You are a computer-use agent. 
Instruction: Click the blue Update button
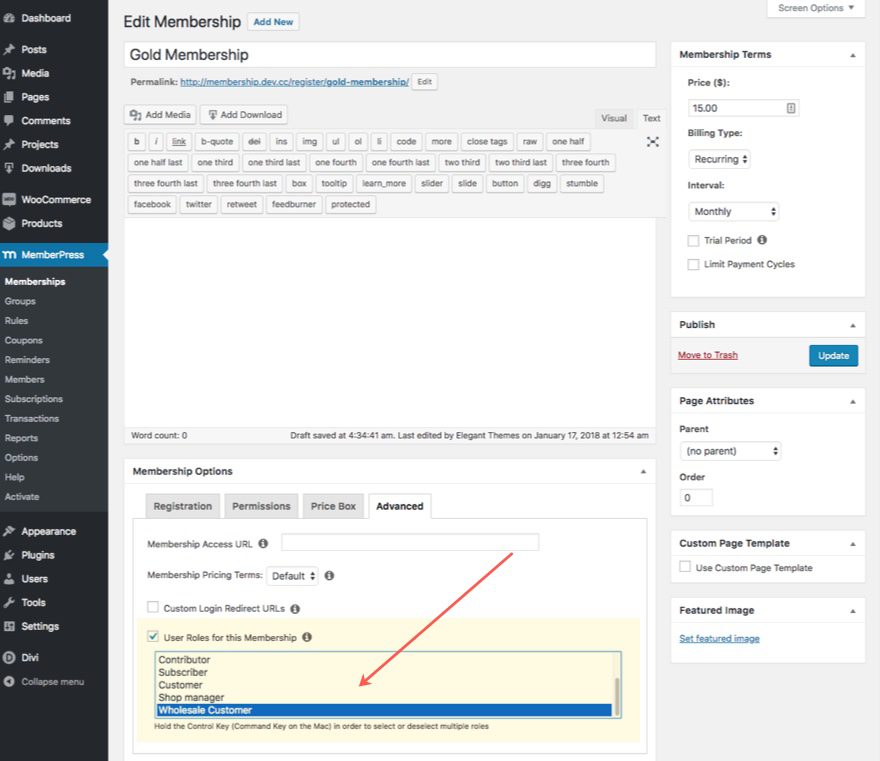tap(833, 355)
